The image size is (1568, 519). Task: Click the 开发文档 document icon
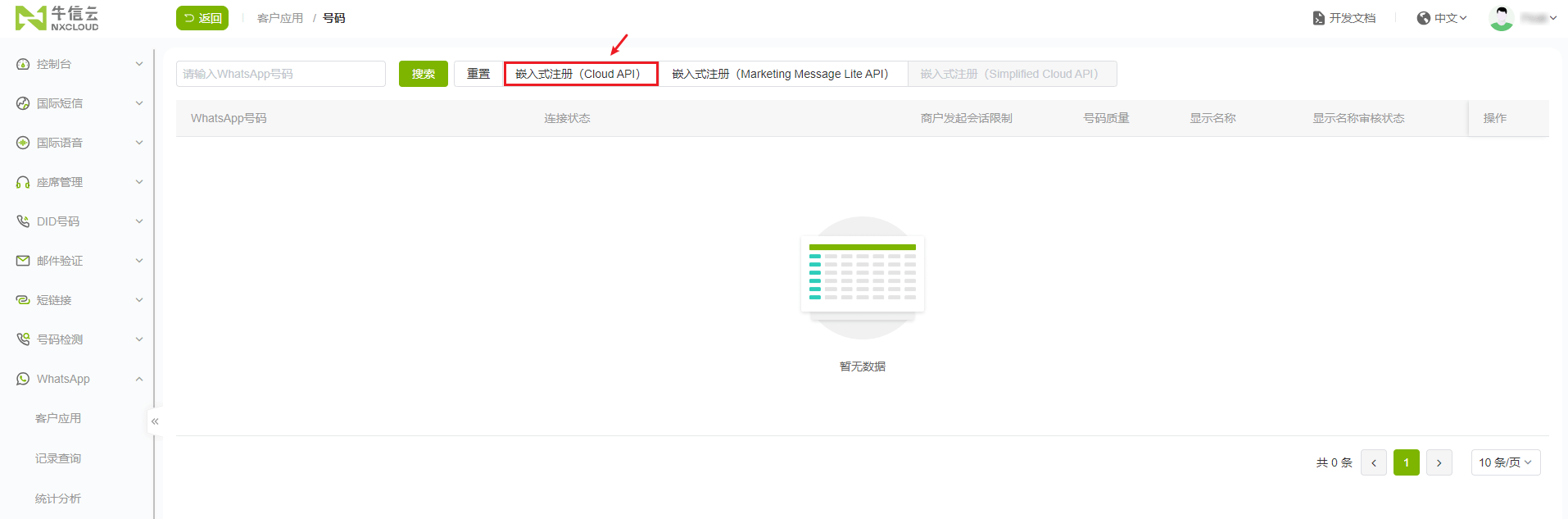[1319, 18]
